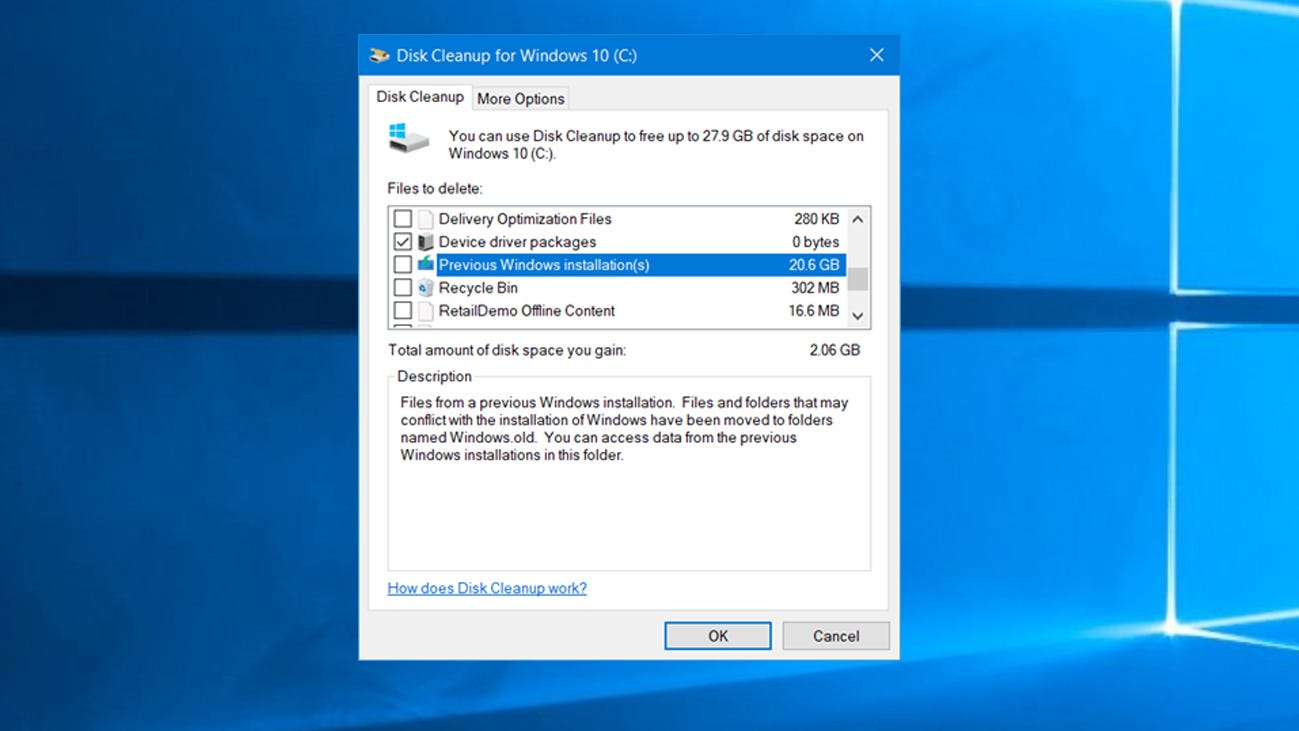Tick the Recycle Bin checkbox
The width and height of the screenshot is (1299, 731).
click(x=403, y=288)
